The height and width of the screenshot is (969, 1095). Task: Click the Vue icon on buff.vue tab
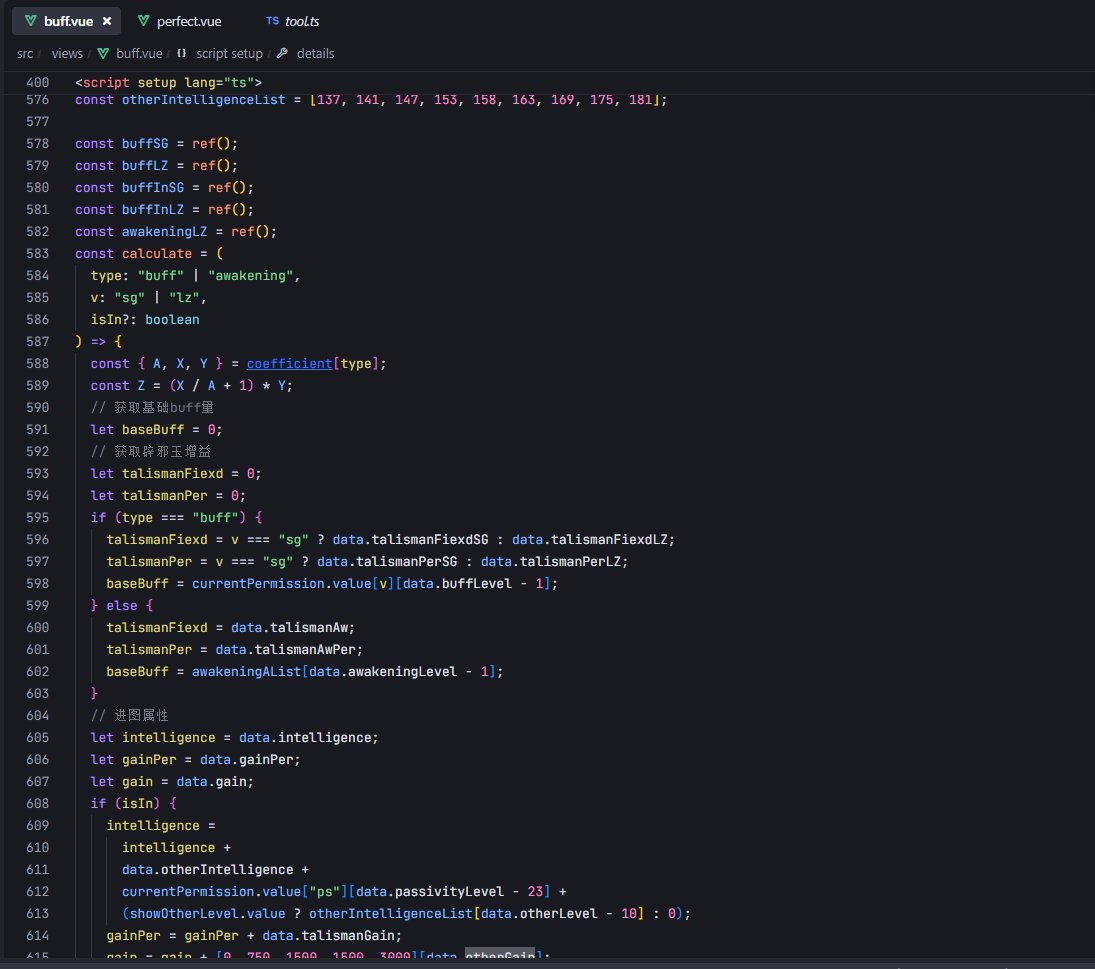coord(31,21)
